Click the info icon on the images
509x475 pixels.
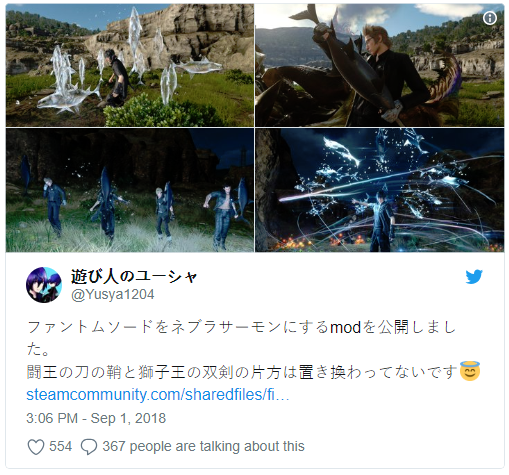tap(489, 18)
